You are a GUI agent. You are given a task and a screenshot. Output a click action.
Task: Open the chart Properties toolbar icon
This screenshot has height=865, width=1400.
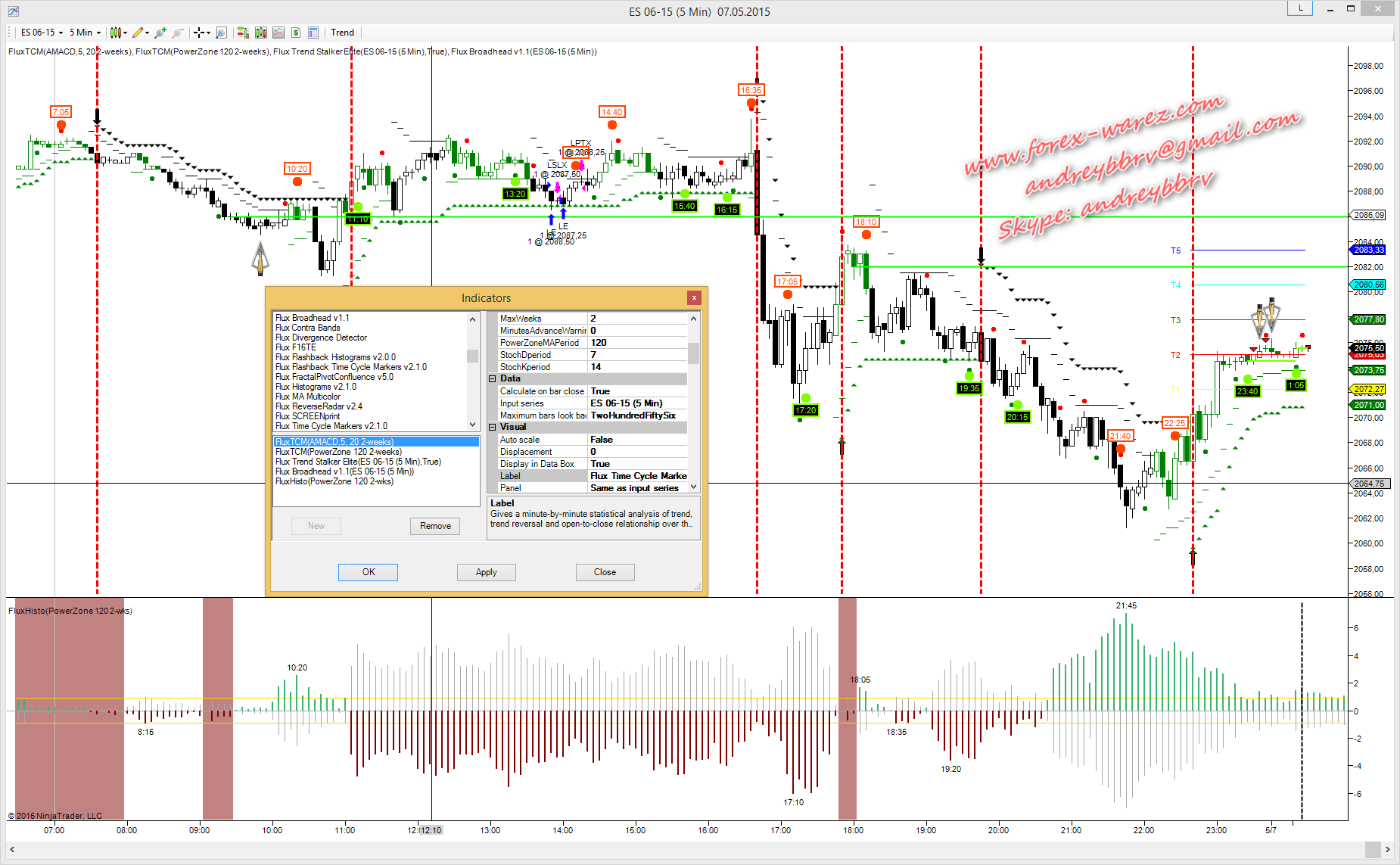[313, 33]
